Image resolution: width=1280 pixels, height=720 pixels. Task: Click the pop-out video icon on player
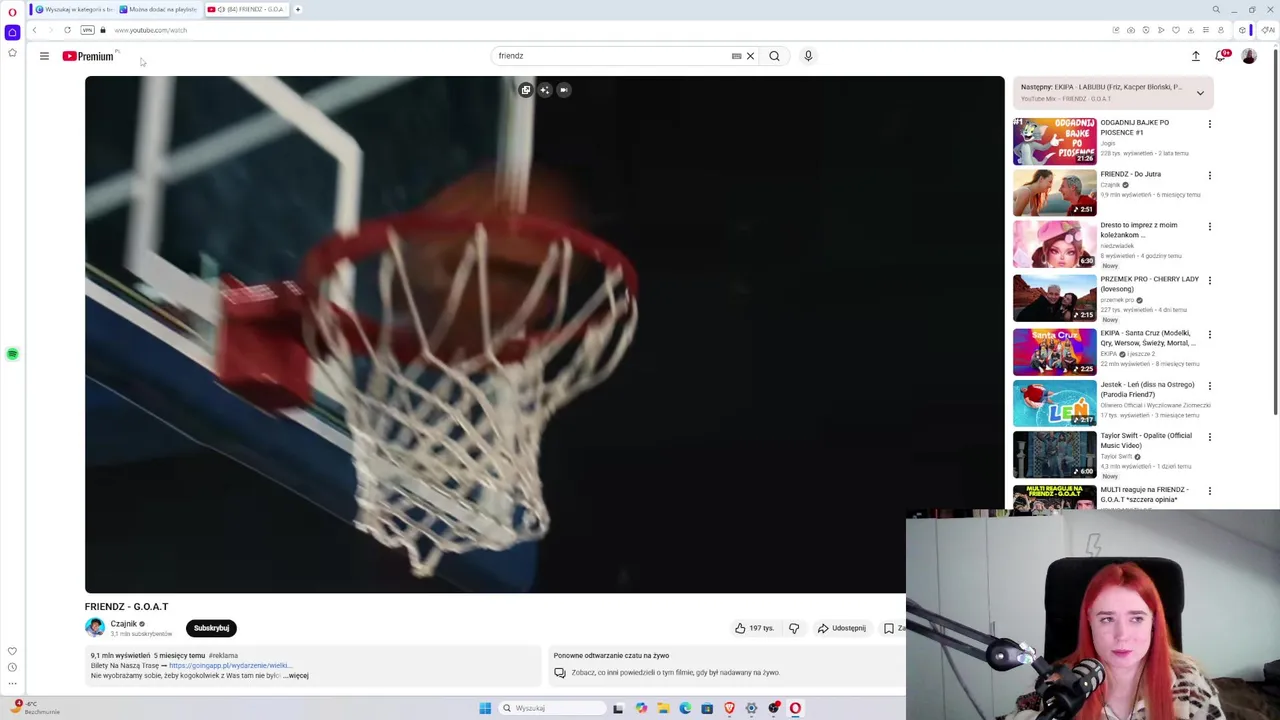point(525,90)
